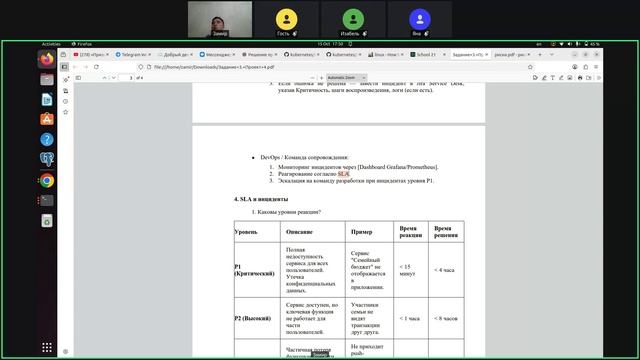Image resolution: width=640 pixels, height=360 pixels.
Task: Open the list all tabs dropdown
Action: point(551,54)
